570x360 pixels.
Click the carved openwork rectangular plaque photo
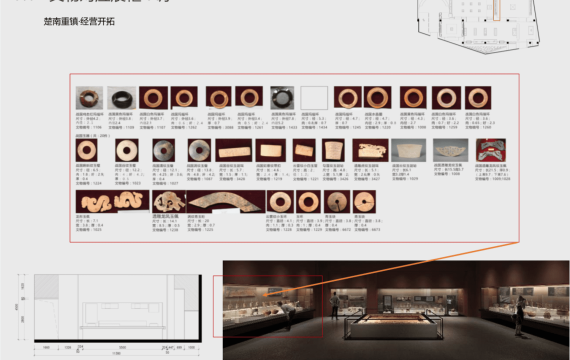(370, 150)
